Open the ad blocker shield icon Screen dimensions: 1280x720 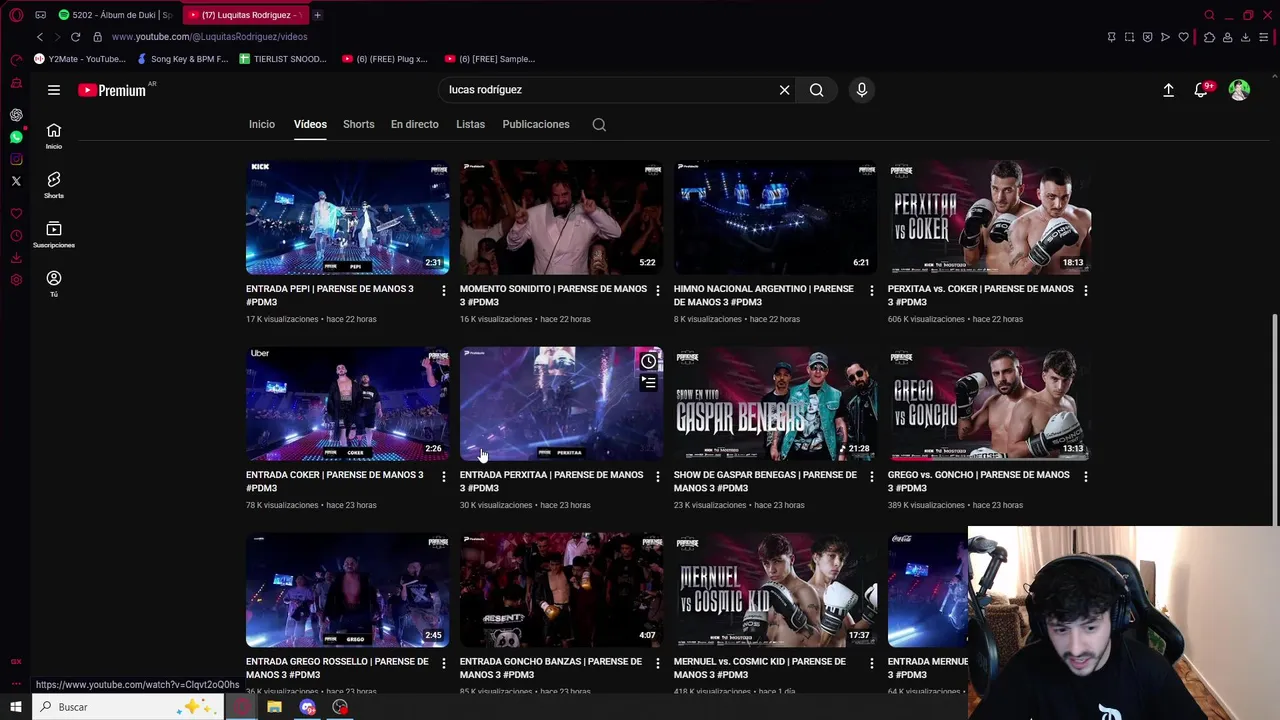[1147, 37]
